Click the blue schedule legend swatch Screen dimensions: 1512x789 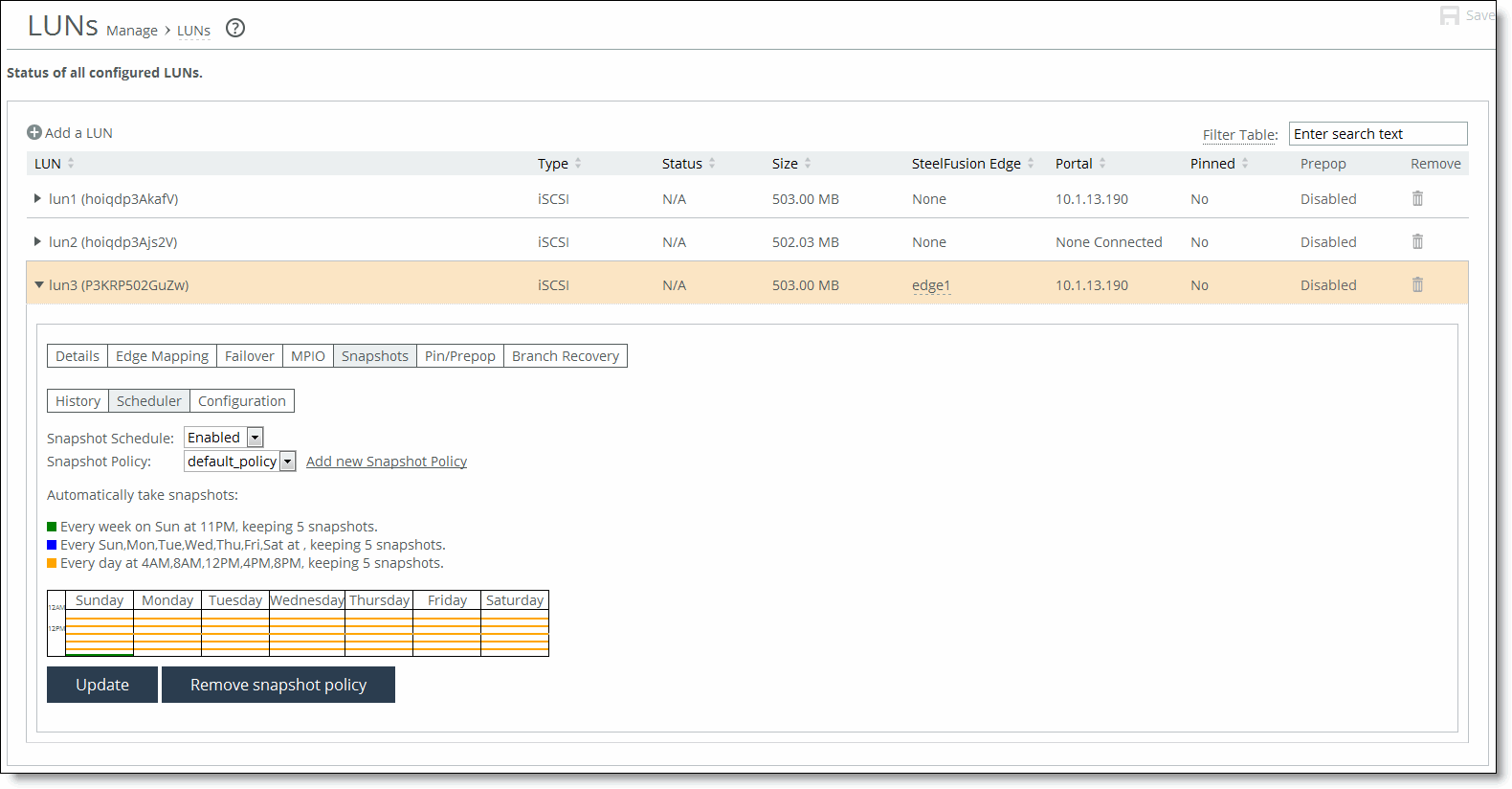[x=52, y=545]
